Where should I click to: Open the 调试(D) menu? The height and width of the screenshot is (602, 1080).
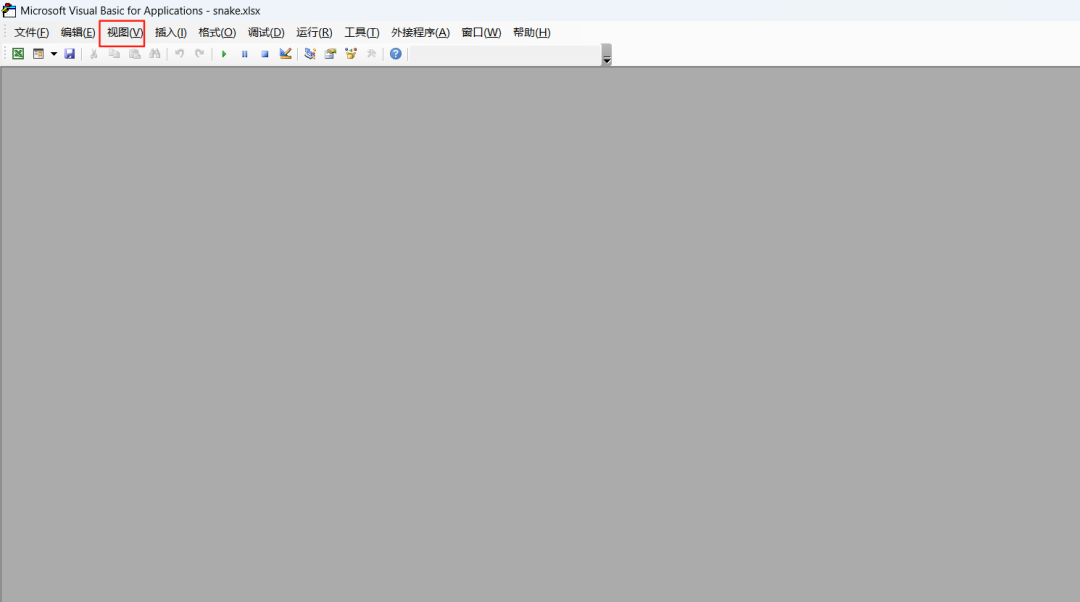pos(266,32)
